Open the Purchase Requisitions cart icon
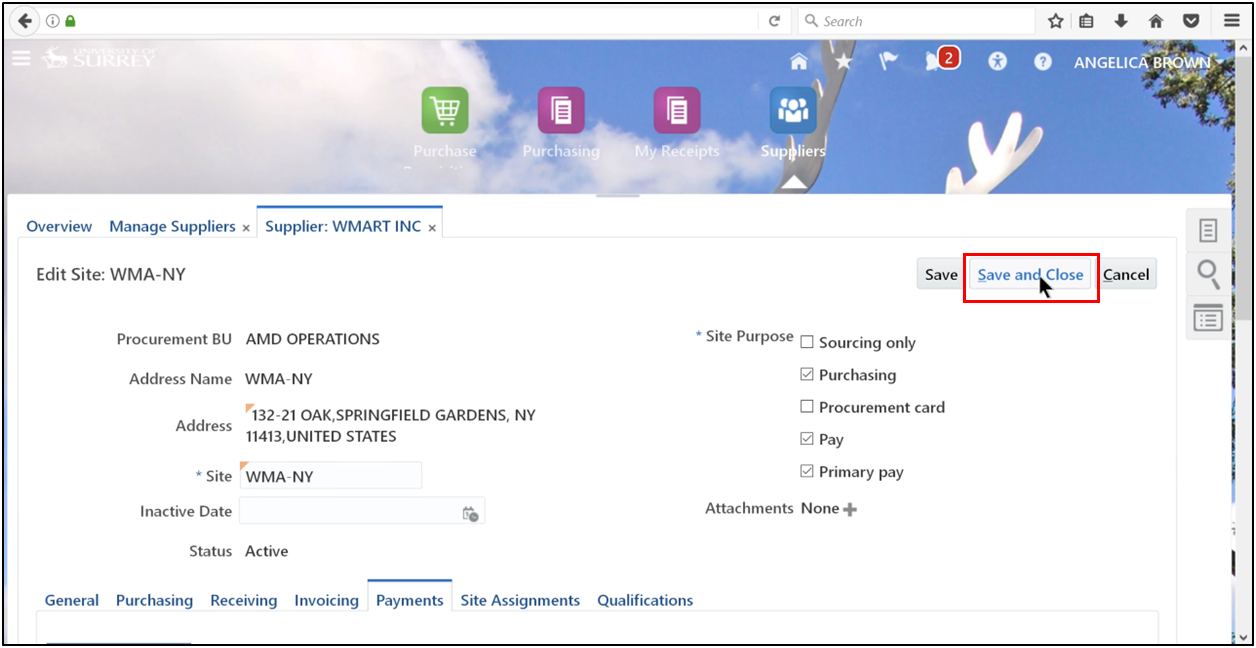The image size is (1256, 648). click(445, 111)
